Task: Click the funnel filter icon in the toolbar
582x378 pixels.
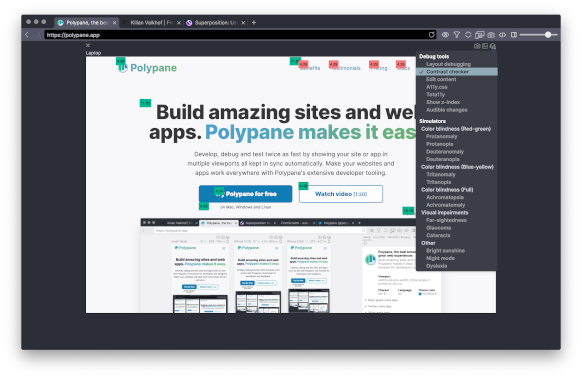Action: (457, 35)
